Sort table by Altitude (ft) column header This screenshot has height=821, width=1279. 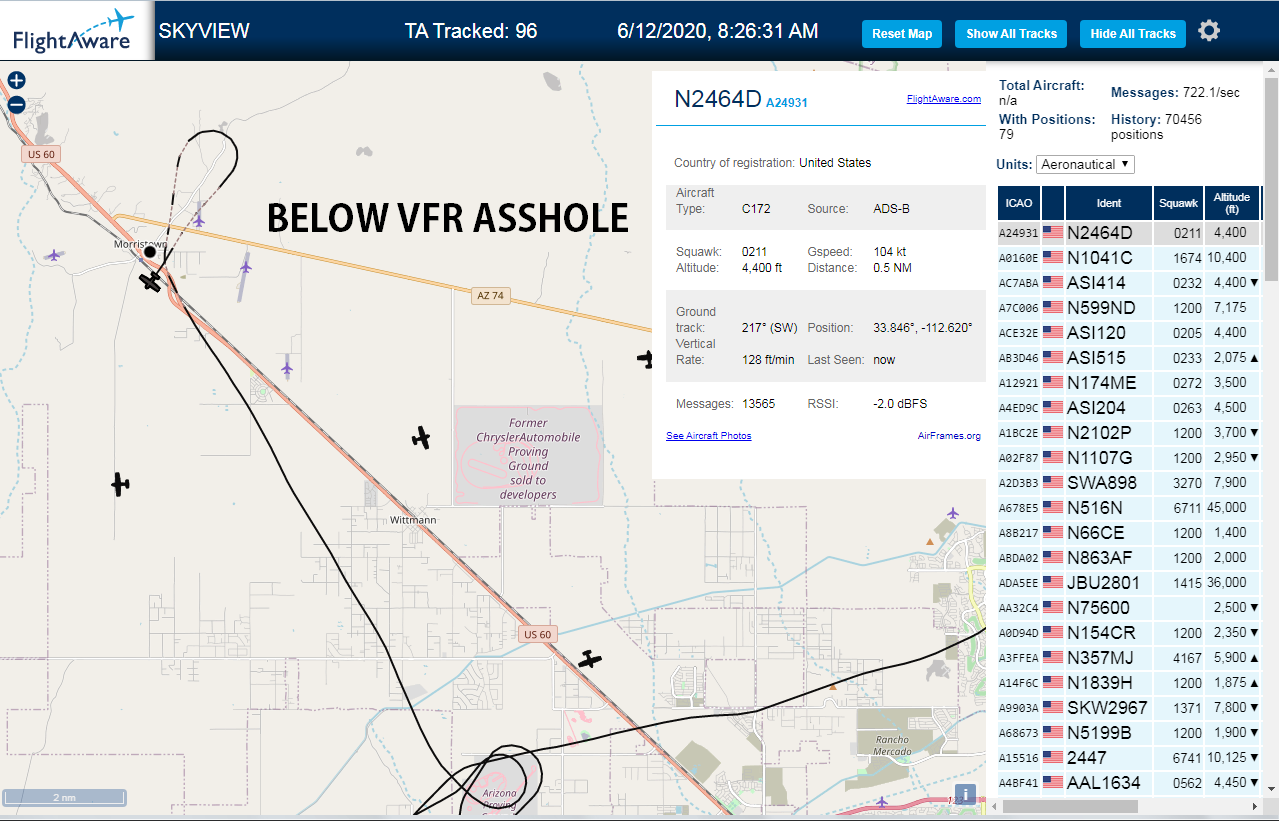point(1233,203)
